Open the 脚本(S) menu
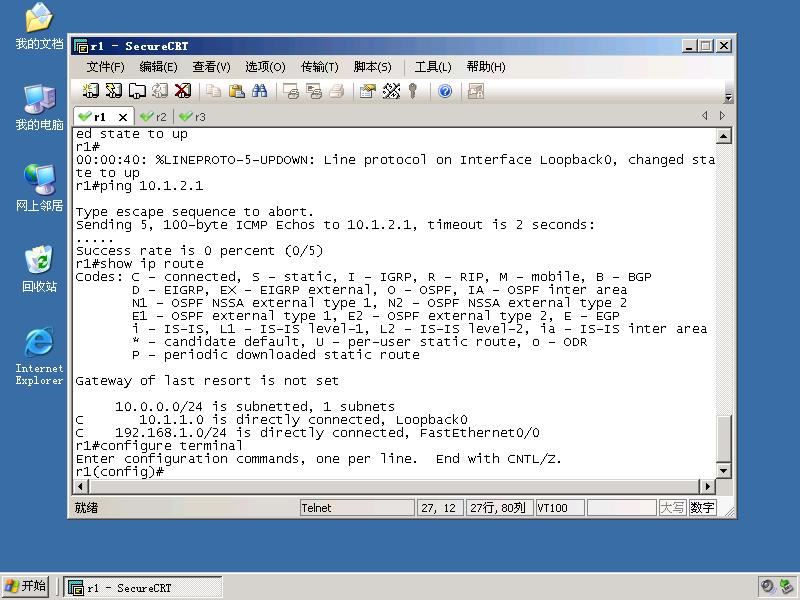 [x=372, y=67]
